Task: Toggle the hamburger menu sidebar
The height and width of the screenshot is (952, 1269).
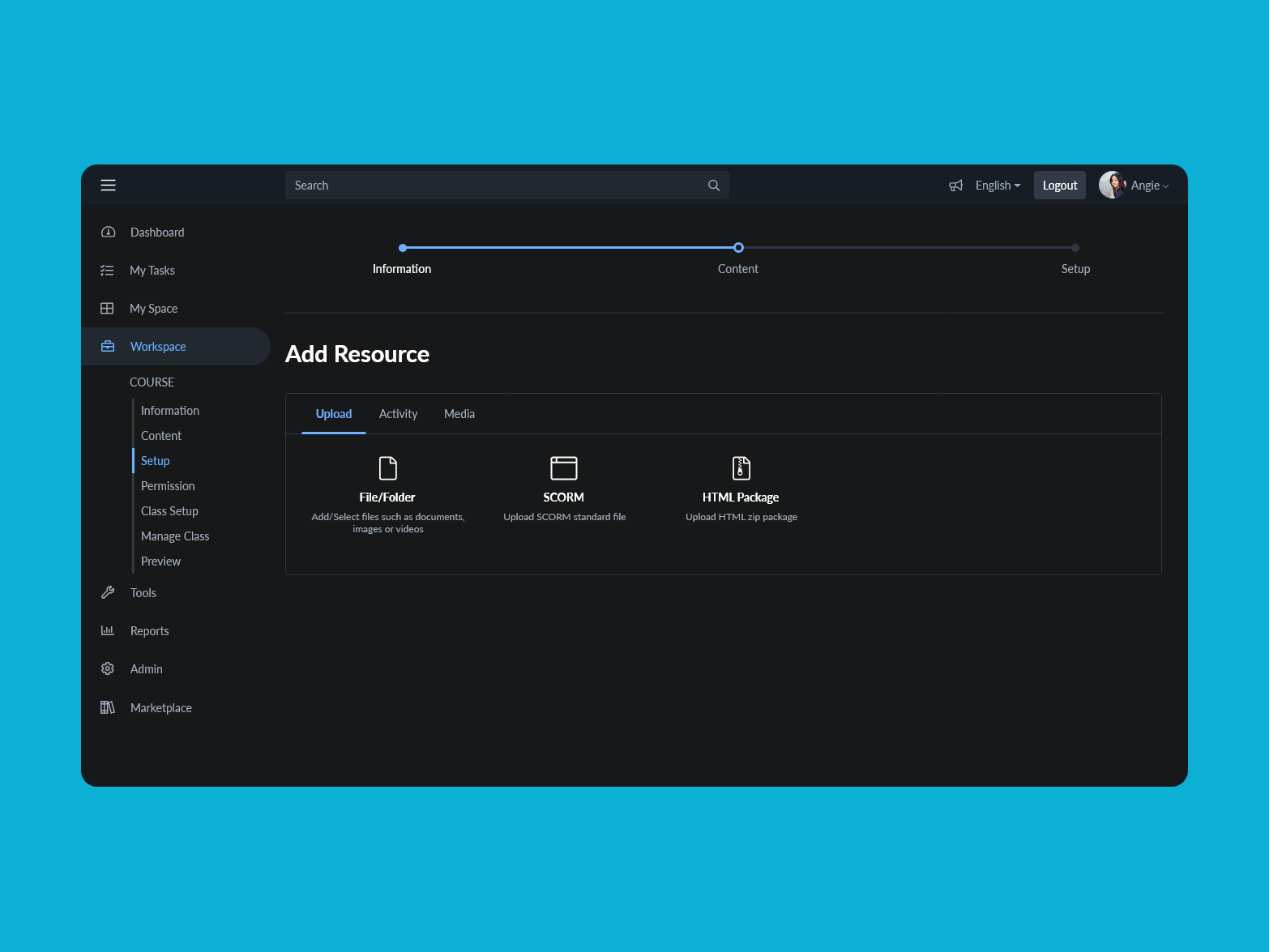Action: (x=108, y=186)
